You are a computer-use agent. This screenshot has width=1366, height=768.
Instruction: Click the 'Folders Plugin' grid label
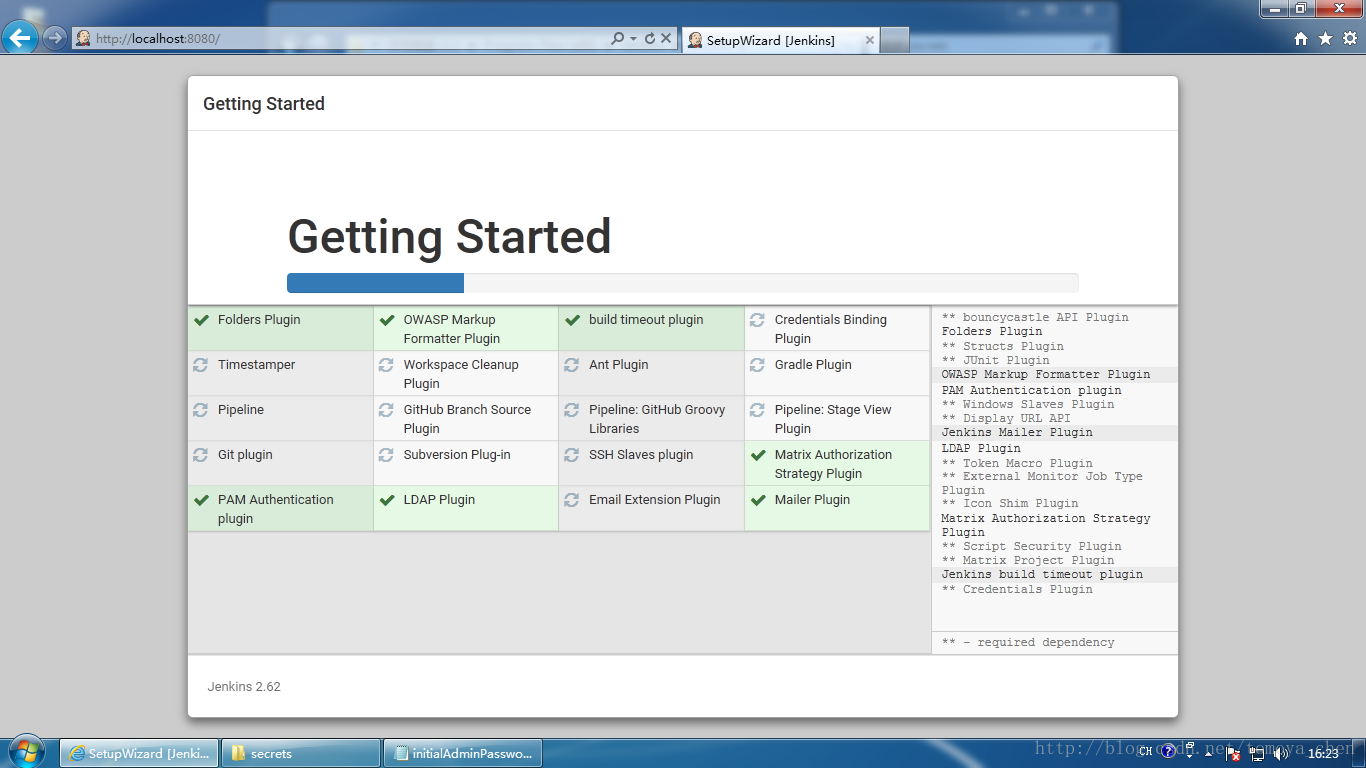(x=259, y=320)
